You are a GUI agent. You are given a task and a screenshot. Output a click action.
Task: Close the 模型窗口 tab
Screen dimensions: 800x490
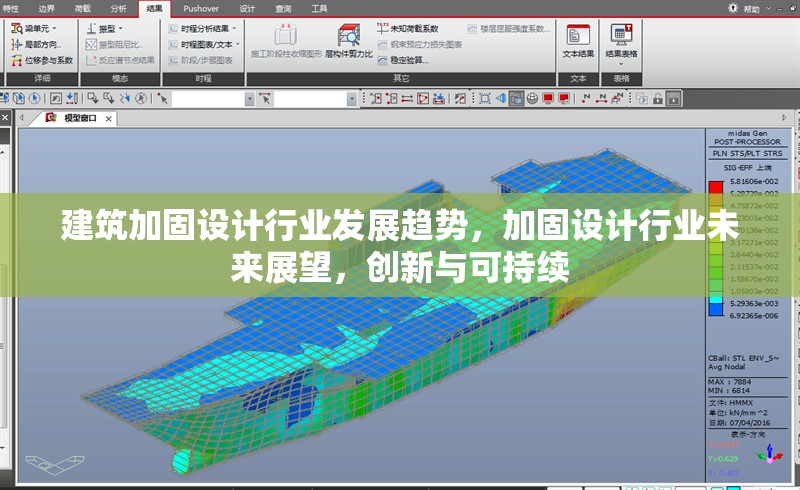click(x=108, y=118)
